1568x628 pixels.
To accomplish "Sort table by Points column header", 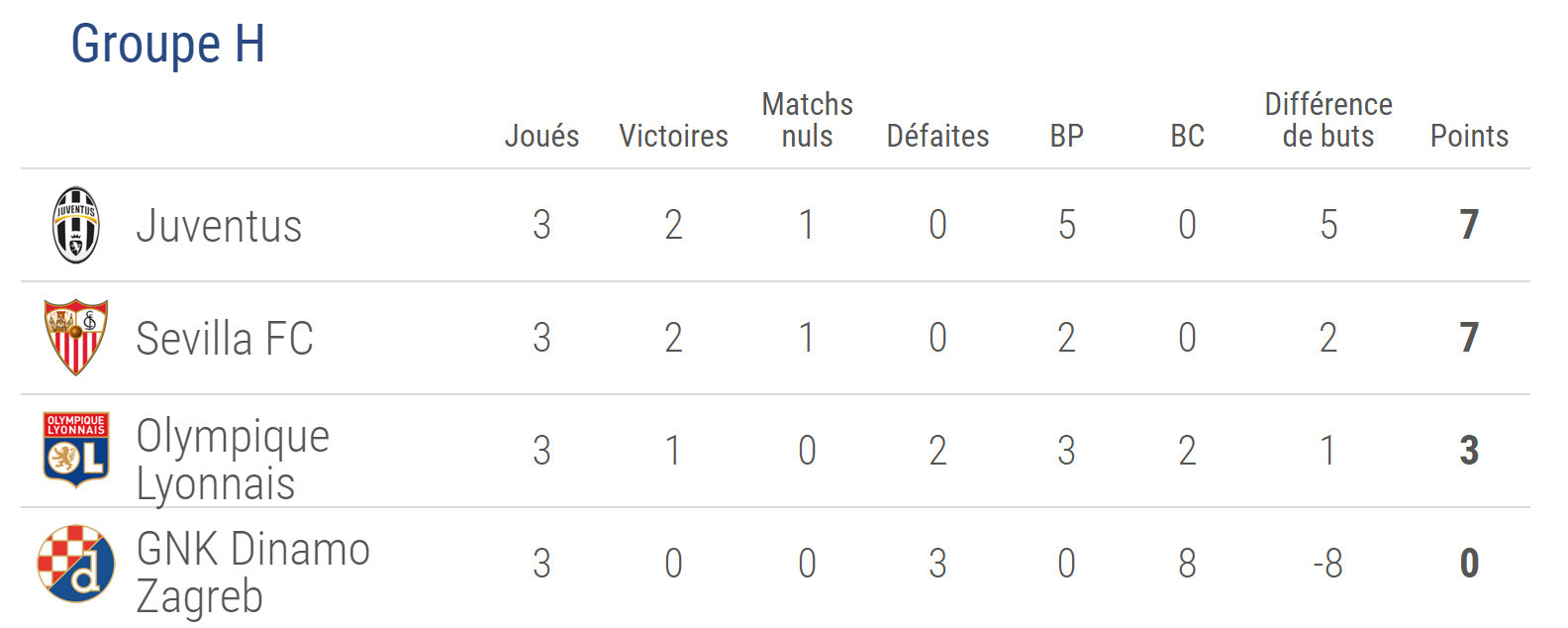I will click(x=1469, y=136).
